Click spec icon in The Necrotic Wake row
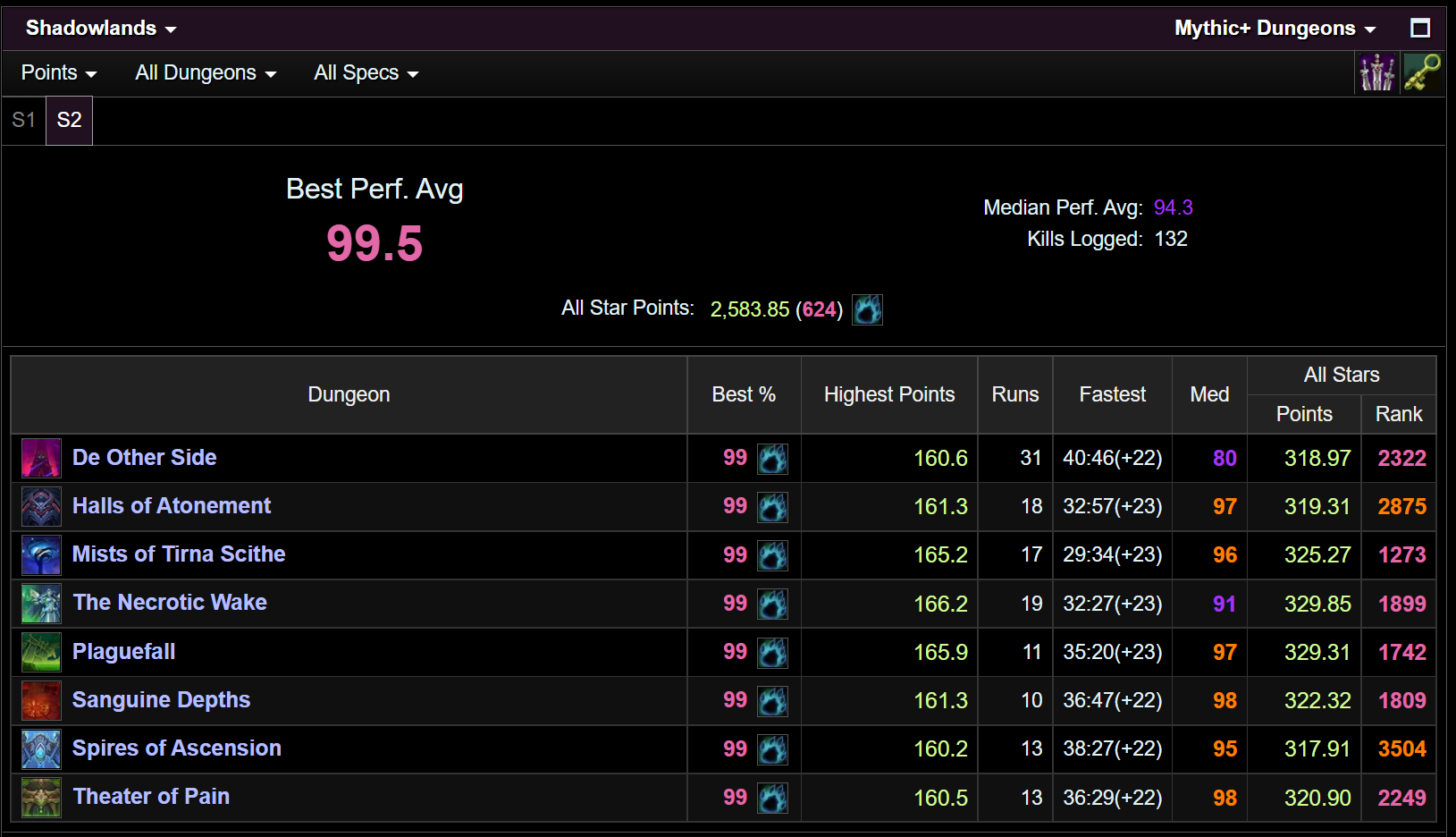1456x837 pixels. pos(772,604)
